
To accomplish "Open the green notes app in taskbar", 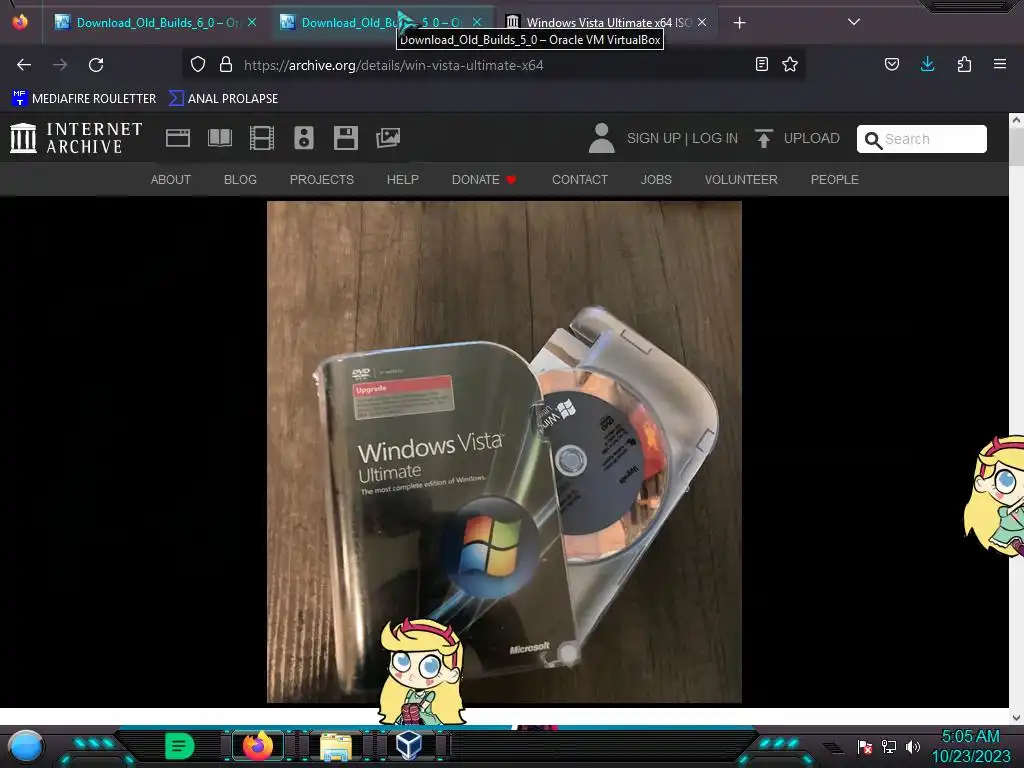I will coord(179,746).
